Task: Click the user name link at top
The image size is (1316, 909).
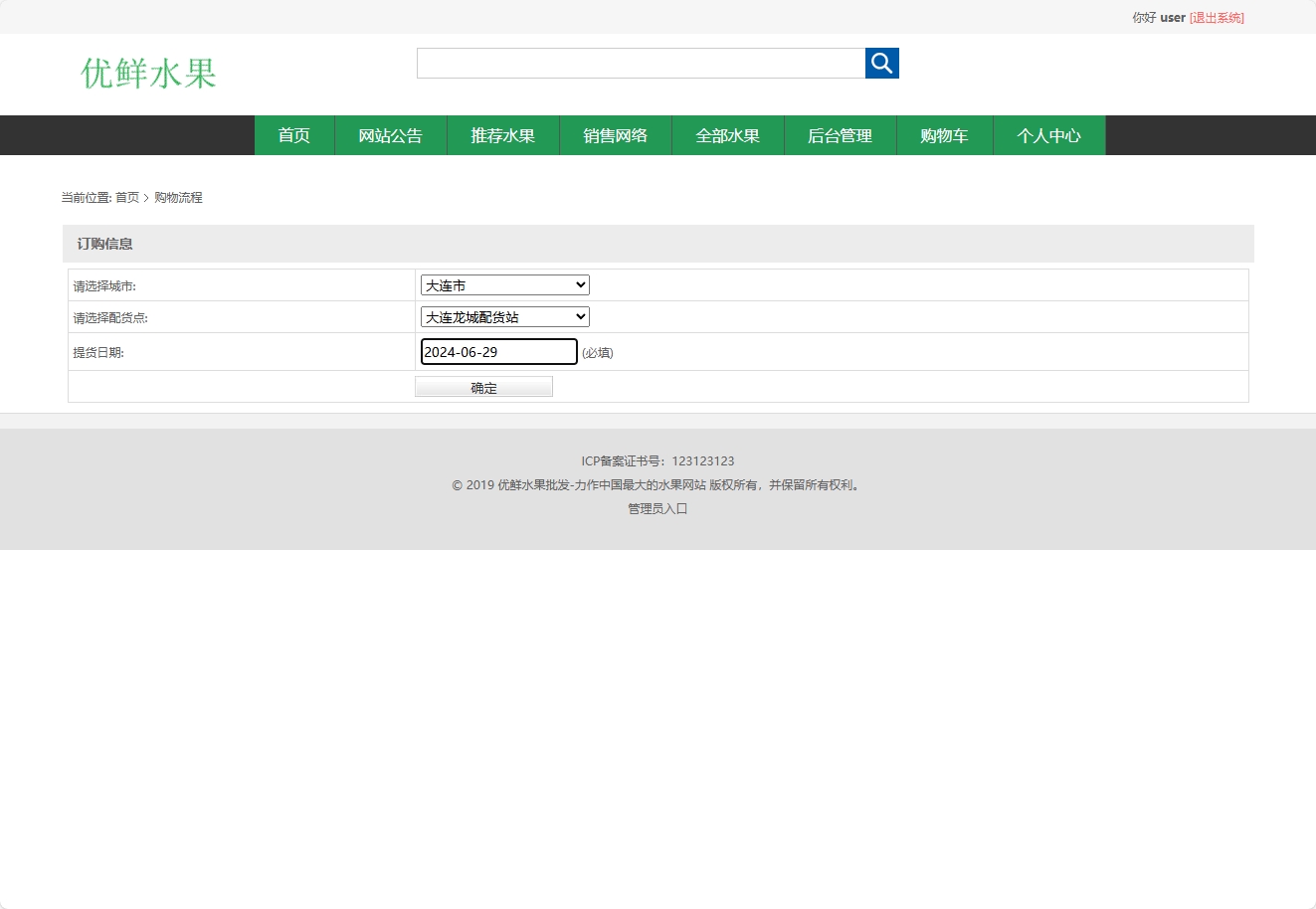Action: coord(1173,17)
